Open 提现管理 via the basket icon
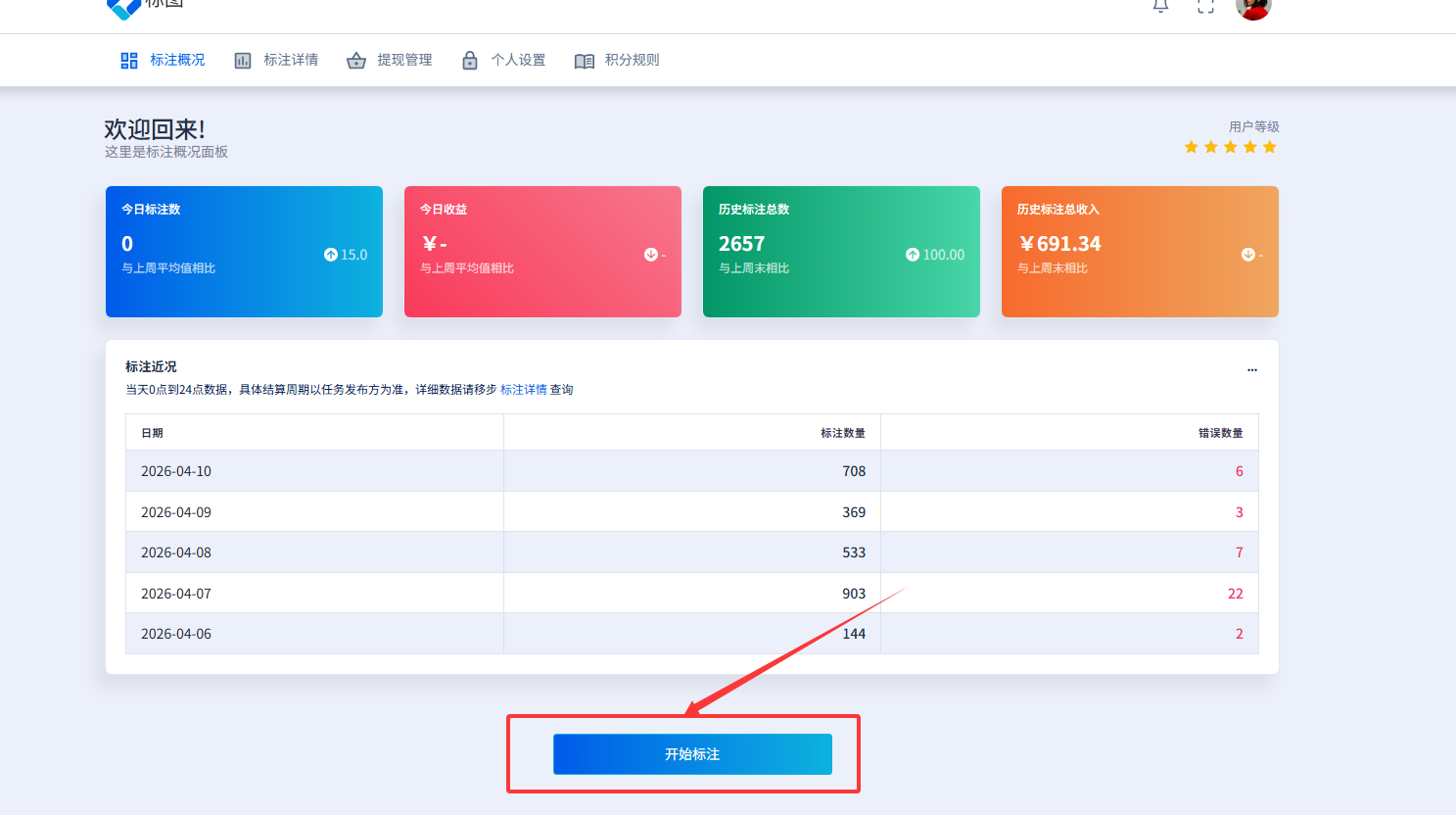Image resolution: width=1456 pixels, height=815 pixels. point(356,60)
